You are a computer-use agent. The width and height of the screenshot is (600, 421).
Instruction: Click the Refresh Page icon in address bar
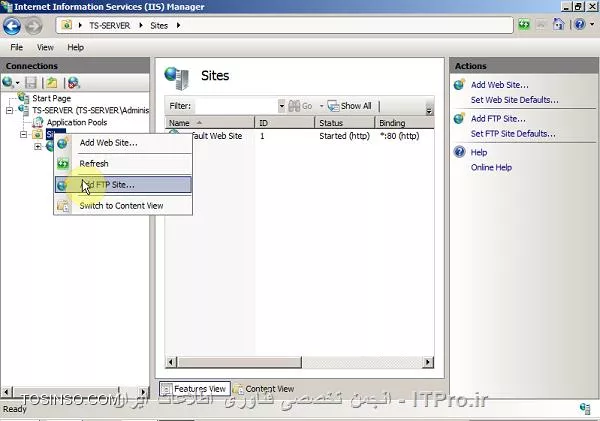point(524,25)
